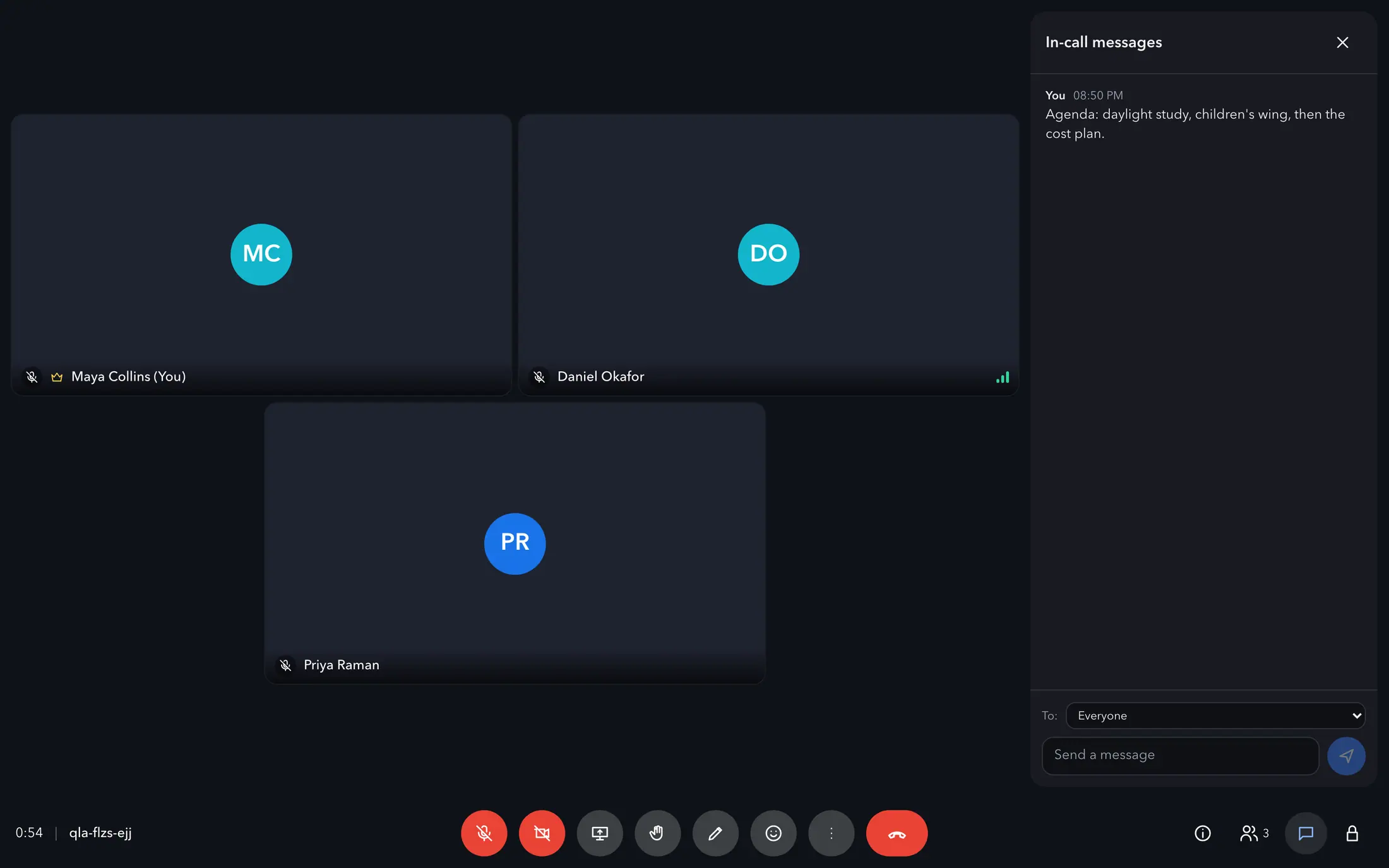The height and width of the screenshot is (868, 1389).
Task: Open the 'Everyone' recipient dropdown
Action: click(1215, 715)
